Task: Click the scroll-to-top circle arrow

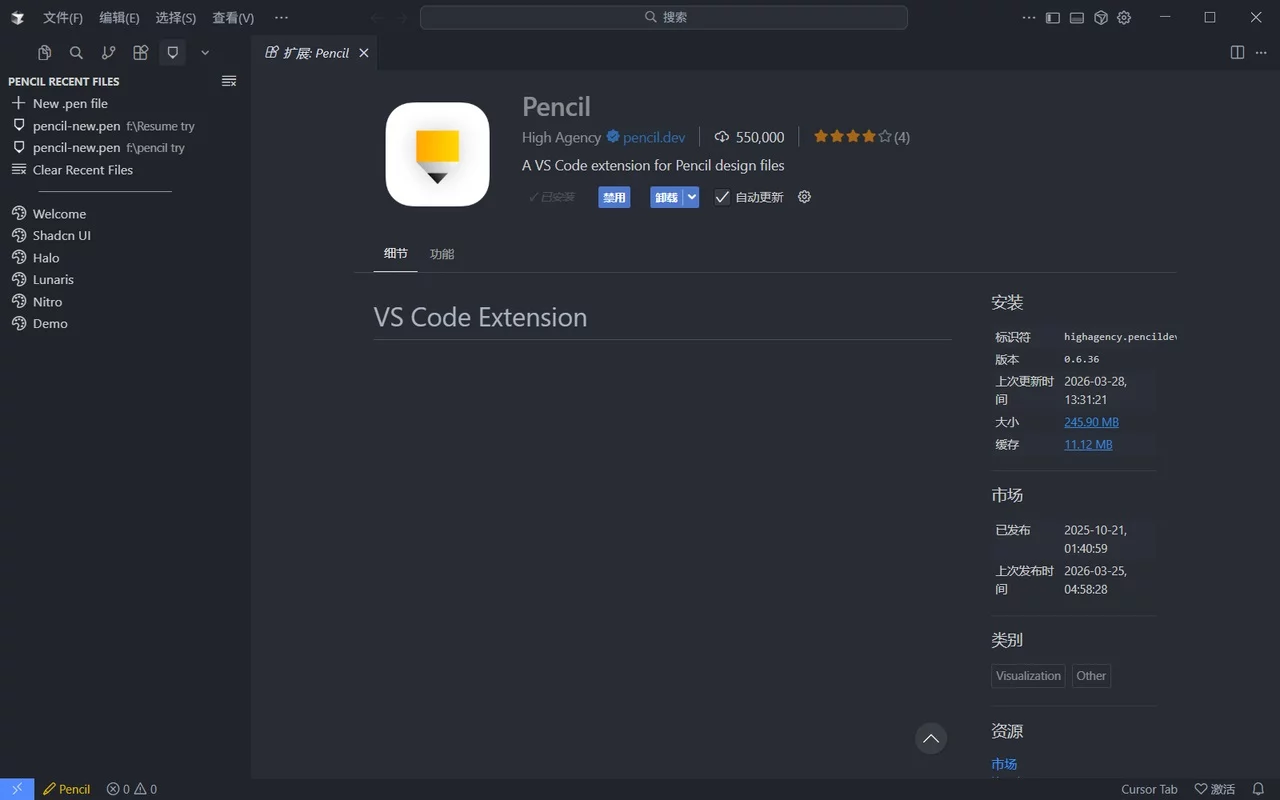Action: pyautogui.click(x=931, y=739)
